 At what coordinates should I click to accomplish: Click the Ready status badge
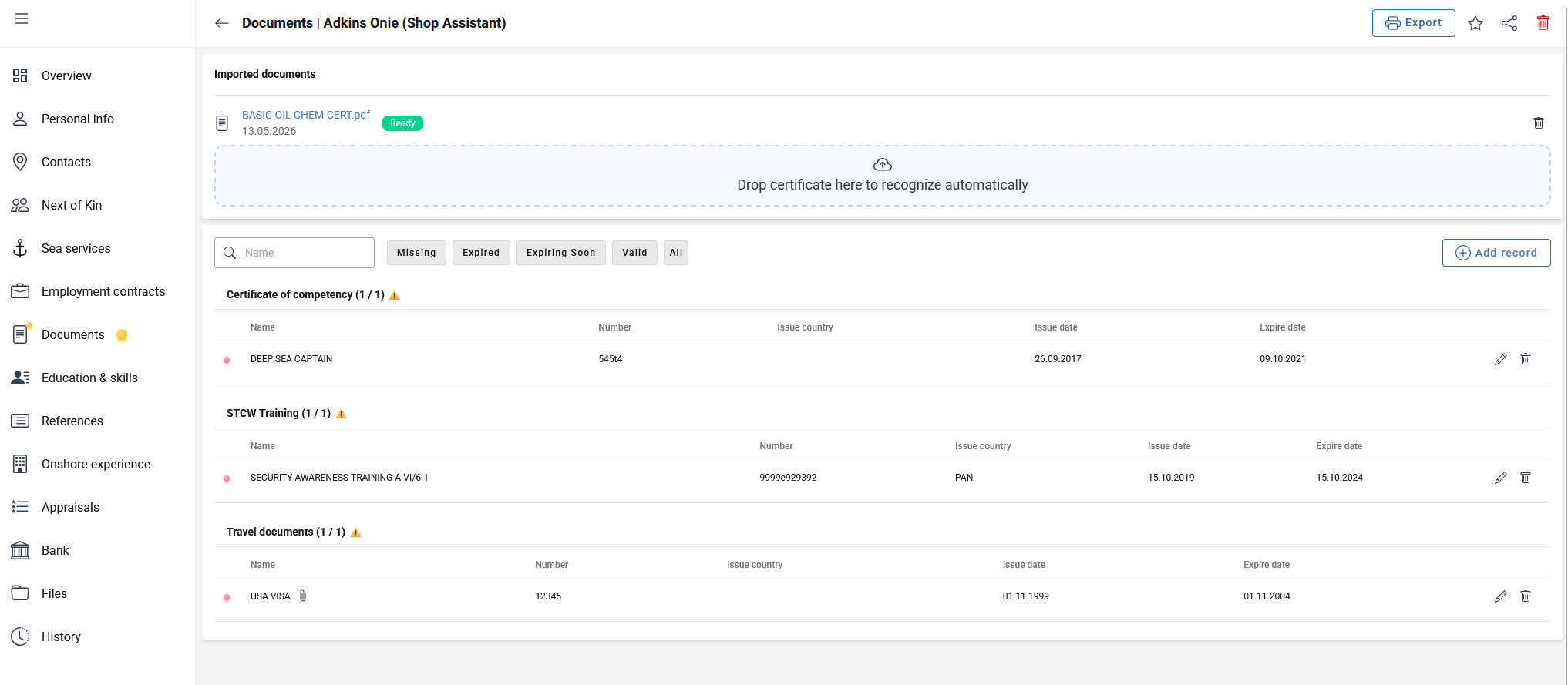(402, 123)
